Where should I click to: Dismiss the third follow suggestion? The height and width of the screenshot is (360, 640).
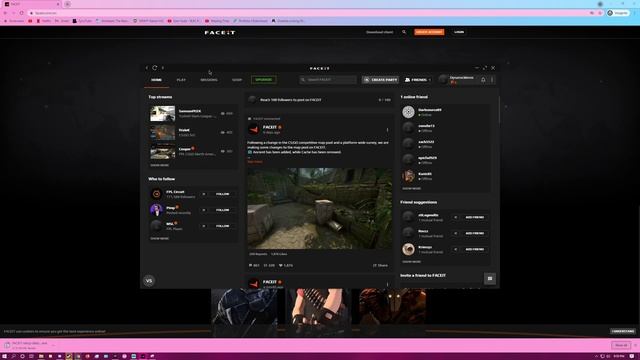204,226
